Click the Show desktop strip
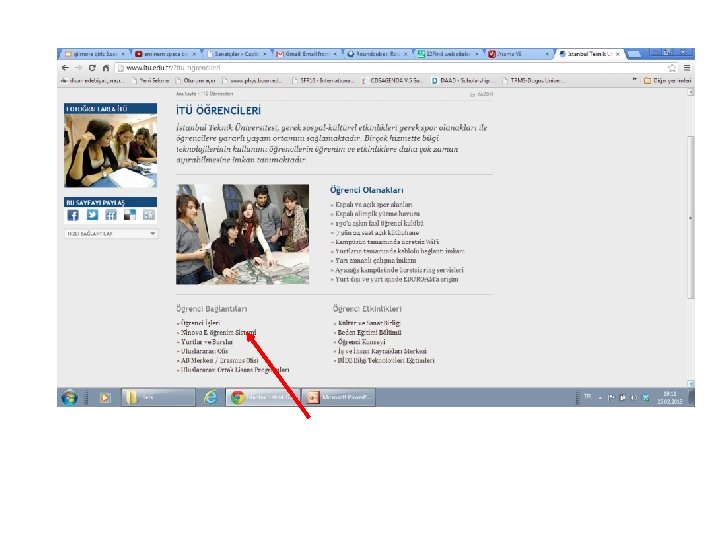The image size is (720, 540). point(692,397)
